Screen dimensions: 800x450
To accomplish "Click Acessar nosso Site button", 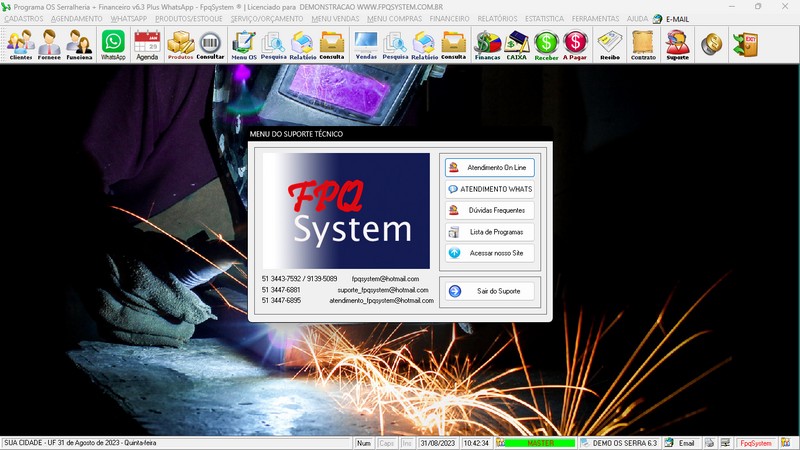I will coord(490,253).
